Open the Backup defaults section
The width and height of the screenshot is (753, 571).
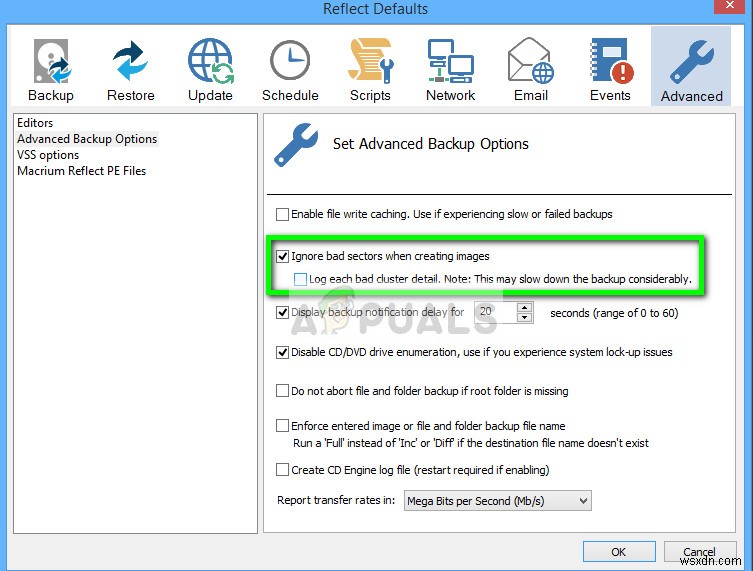(x=51, y=69)
